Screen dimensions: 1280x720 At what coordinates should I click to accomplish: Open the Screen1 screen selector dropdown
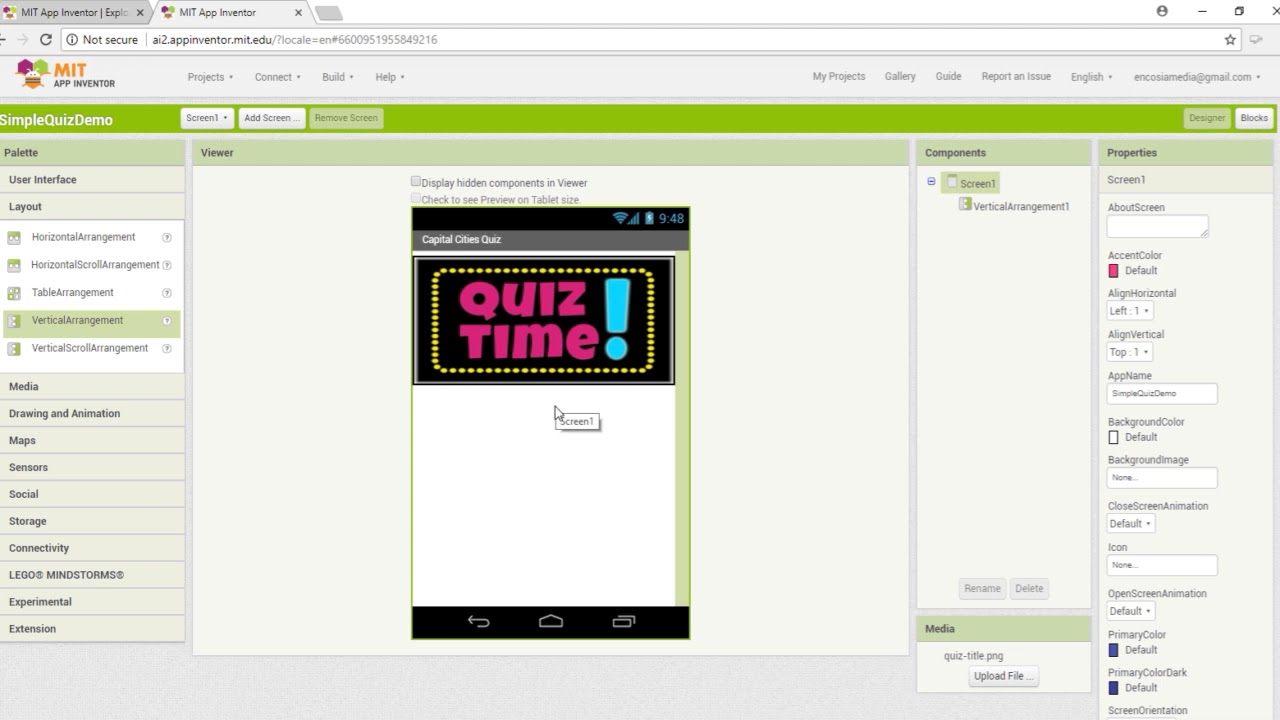207,118
